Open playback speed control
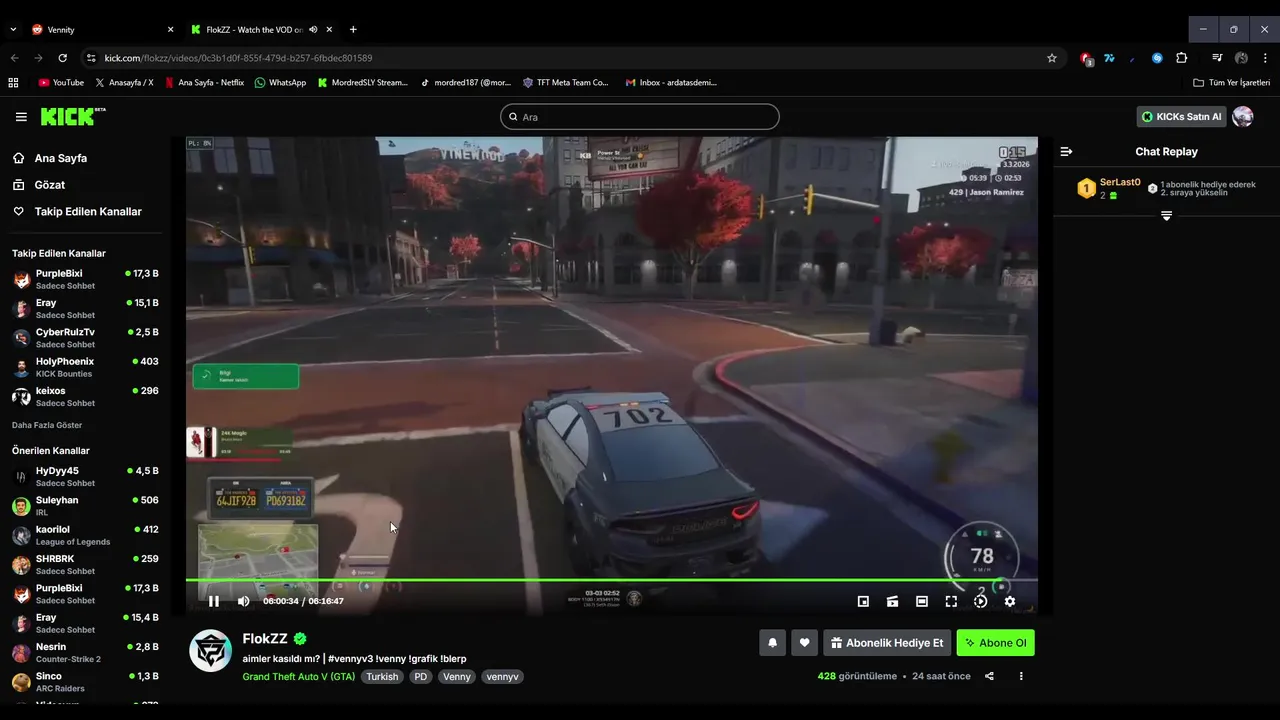1280x720 pixels. (980, 601)
